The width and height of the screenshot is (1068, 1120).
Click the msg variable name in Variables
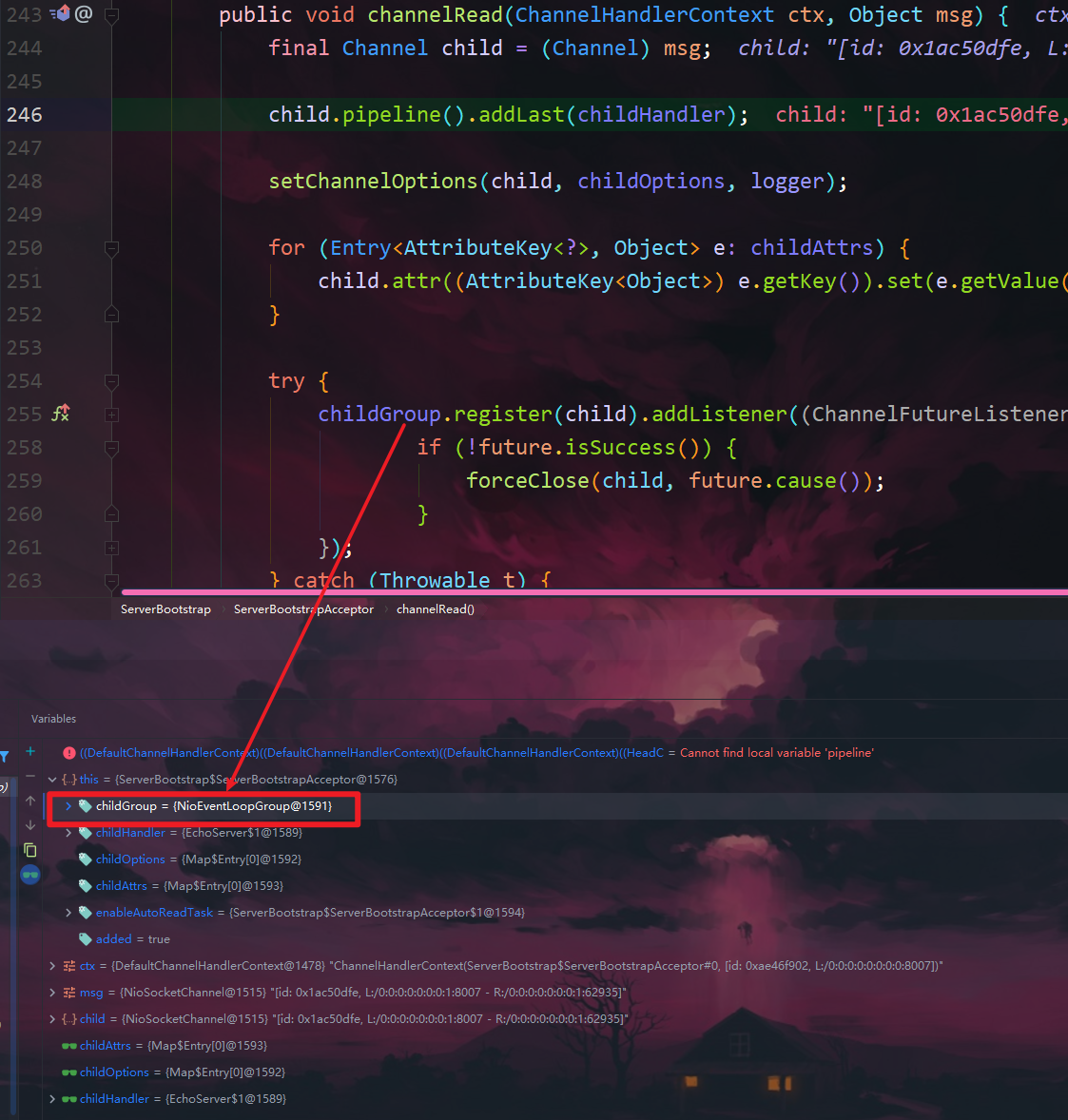[91, 993]
